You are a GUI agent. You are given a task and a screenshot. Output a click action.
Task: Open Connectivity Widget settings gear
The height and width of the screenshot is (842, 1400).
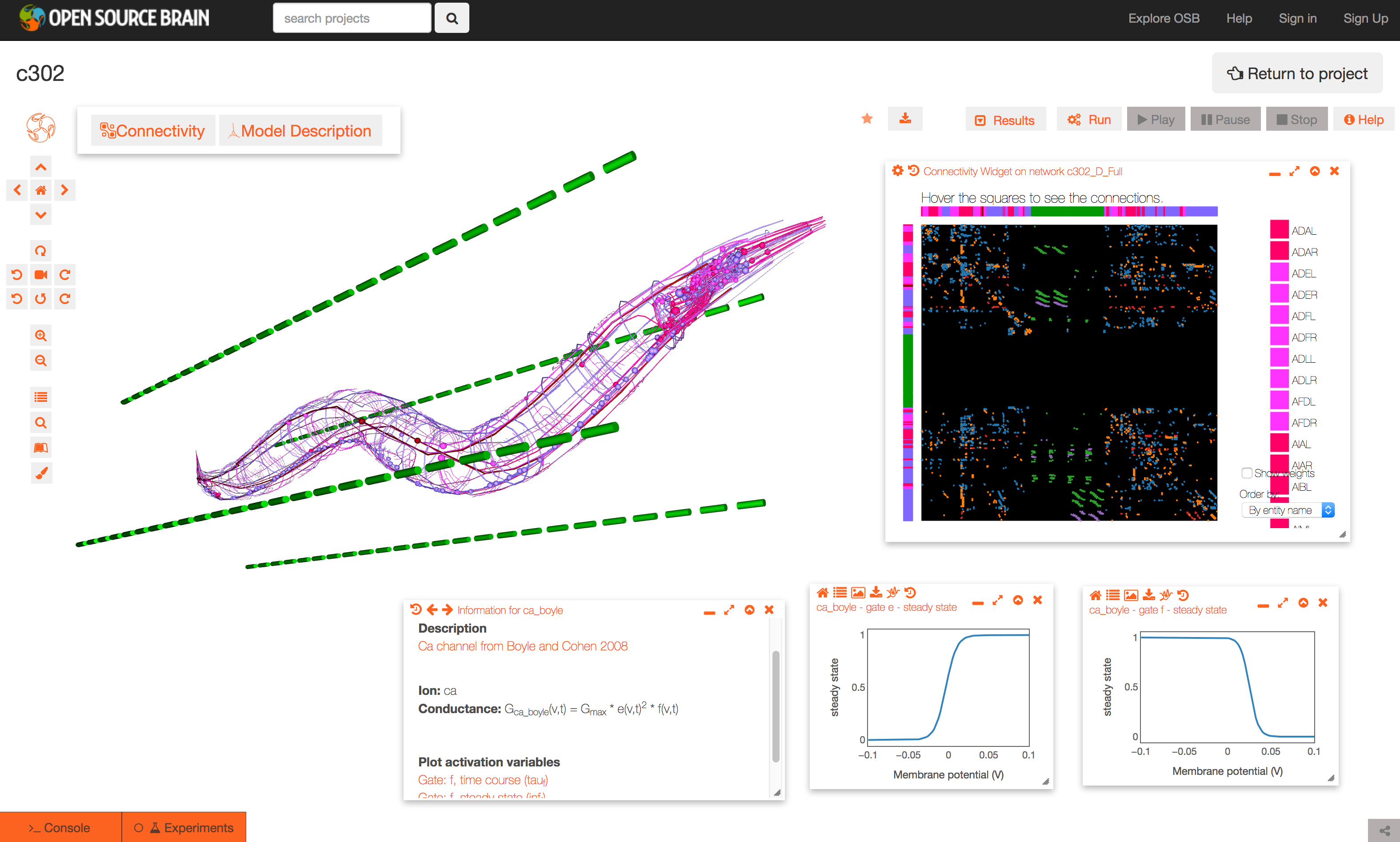[897, 171]
